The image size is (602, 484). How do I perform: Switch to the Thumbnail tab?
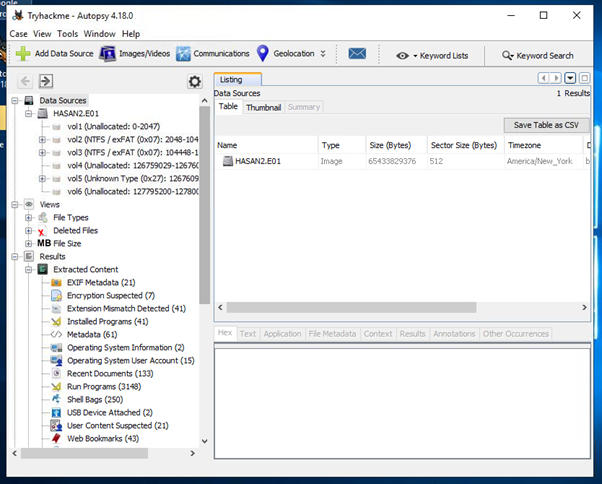[x=263, y=107]
